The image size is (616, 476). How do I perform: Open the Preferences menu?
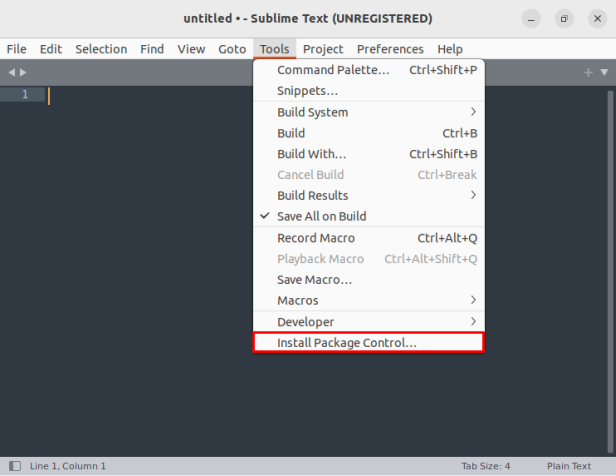tap(390, 49)
